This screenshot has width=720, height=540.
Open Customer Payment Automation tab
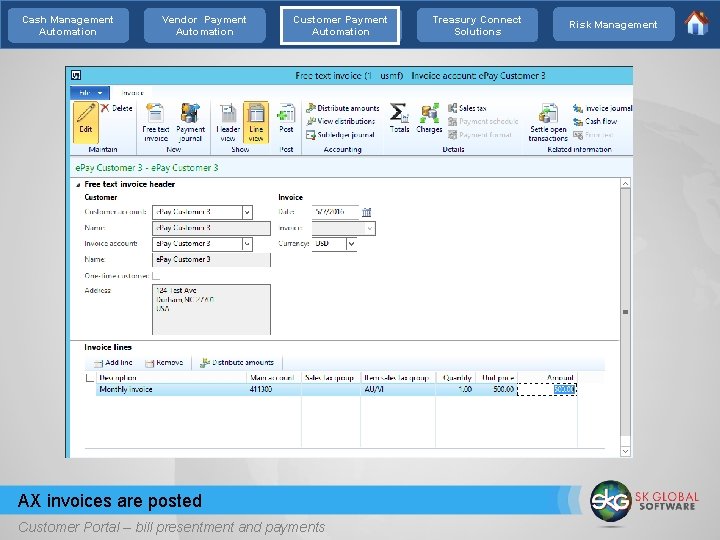point(340,26)
